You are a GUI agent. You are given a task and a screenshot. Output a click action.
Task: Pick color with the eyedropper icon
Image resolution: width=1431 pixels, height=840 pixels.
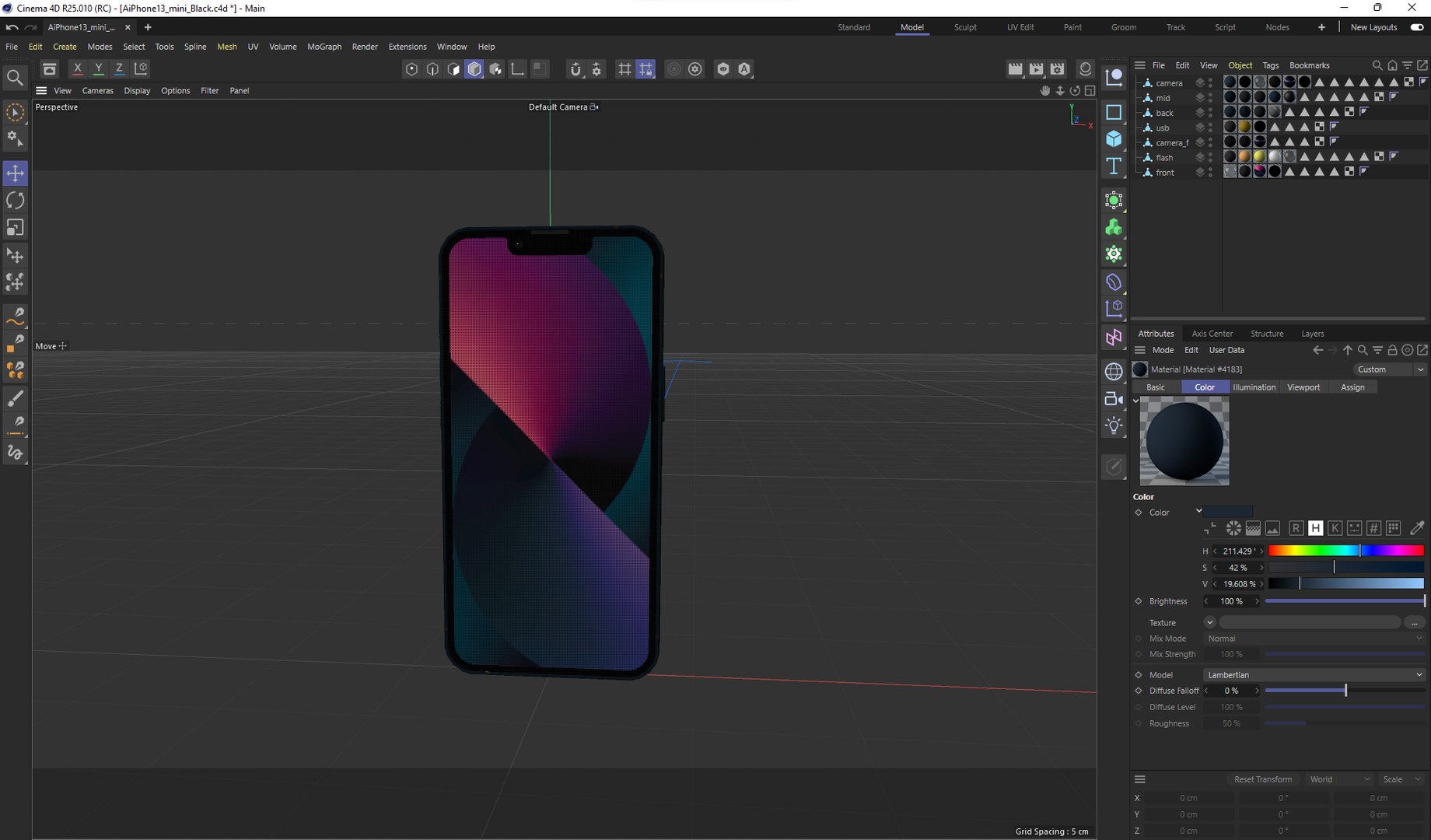point(1417,528)
